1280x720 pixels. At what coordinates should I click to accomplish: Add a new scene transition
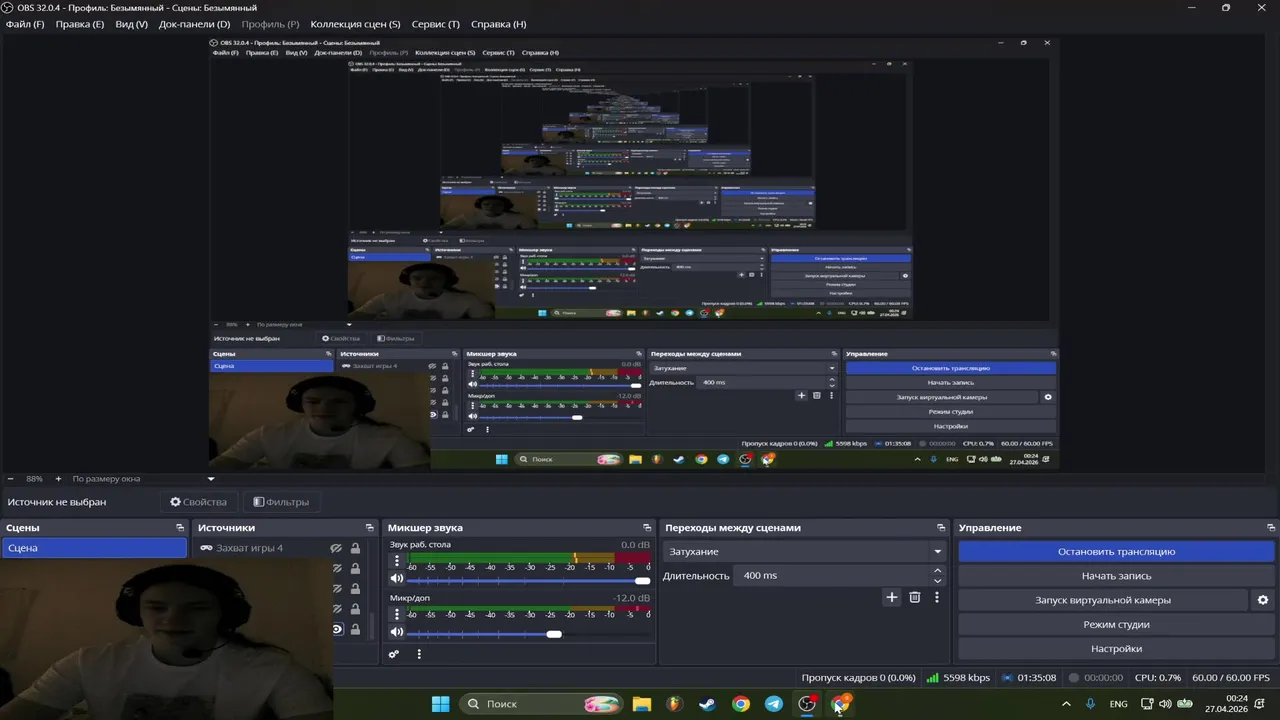[x=892, y=597]
